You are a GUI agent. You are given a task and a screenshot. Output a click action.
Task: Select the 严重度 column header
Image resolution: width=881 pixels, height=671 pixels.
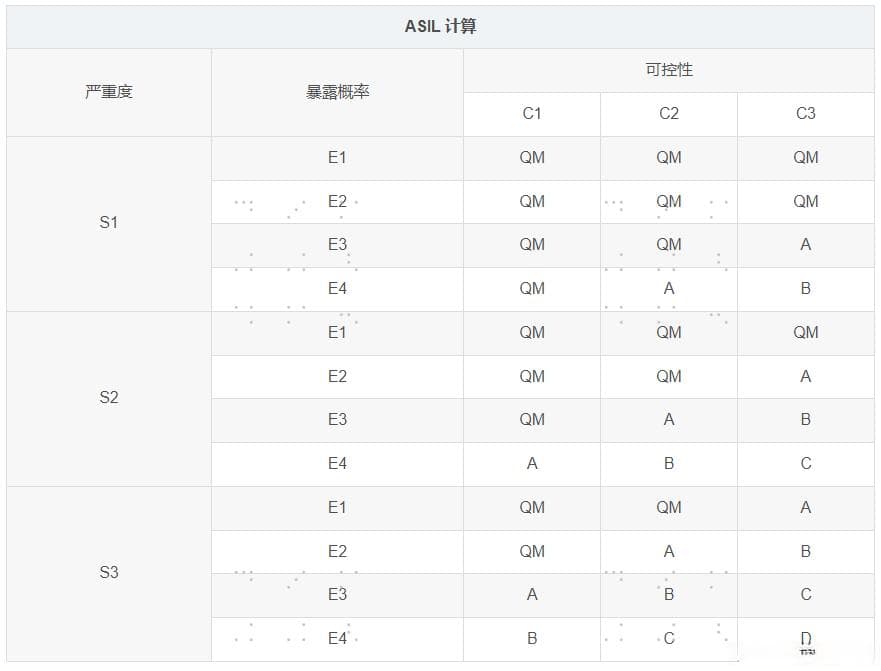pyautogui.click(x=109, y=92)
